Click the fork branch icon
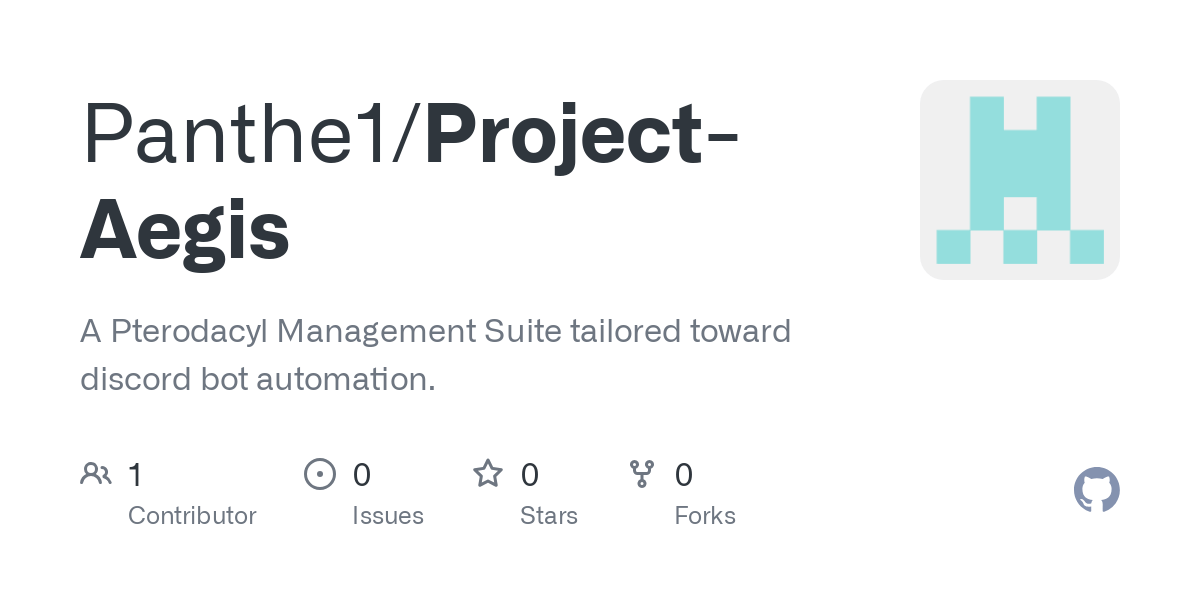Screen dimensions: 1200x600 [642, 473]
